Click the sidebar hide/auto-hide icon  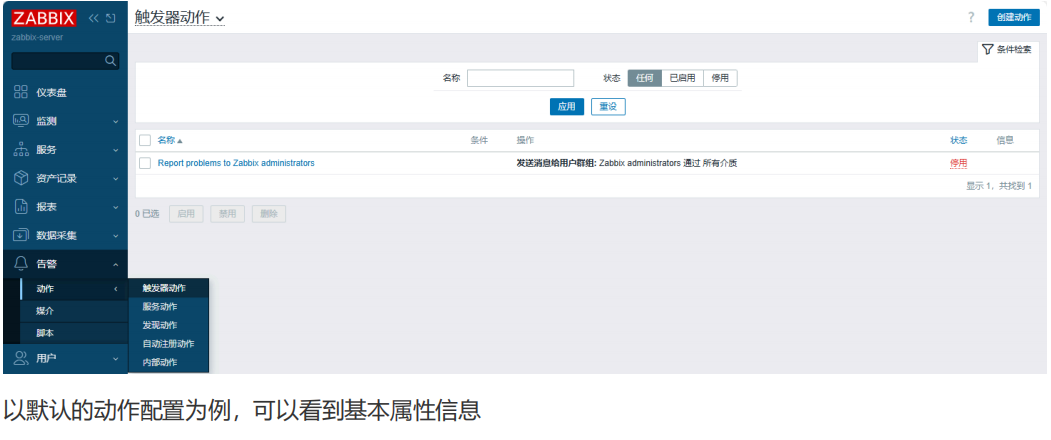(x=111, y=18)
